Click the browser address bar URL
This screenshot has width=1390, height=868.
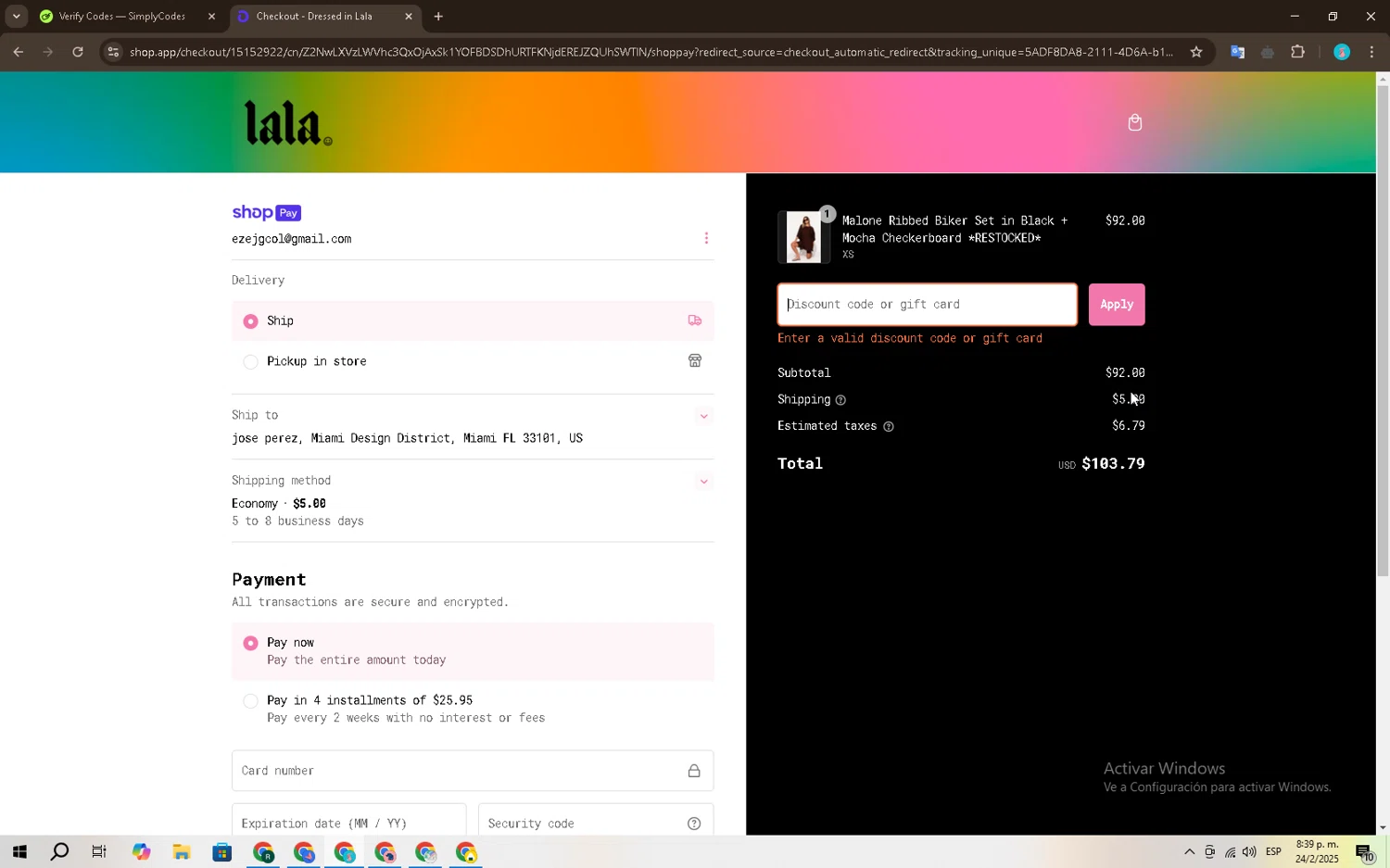tap(651, 52)
